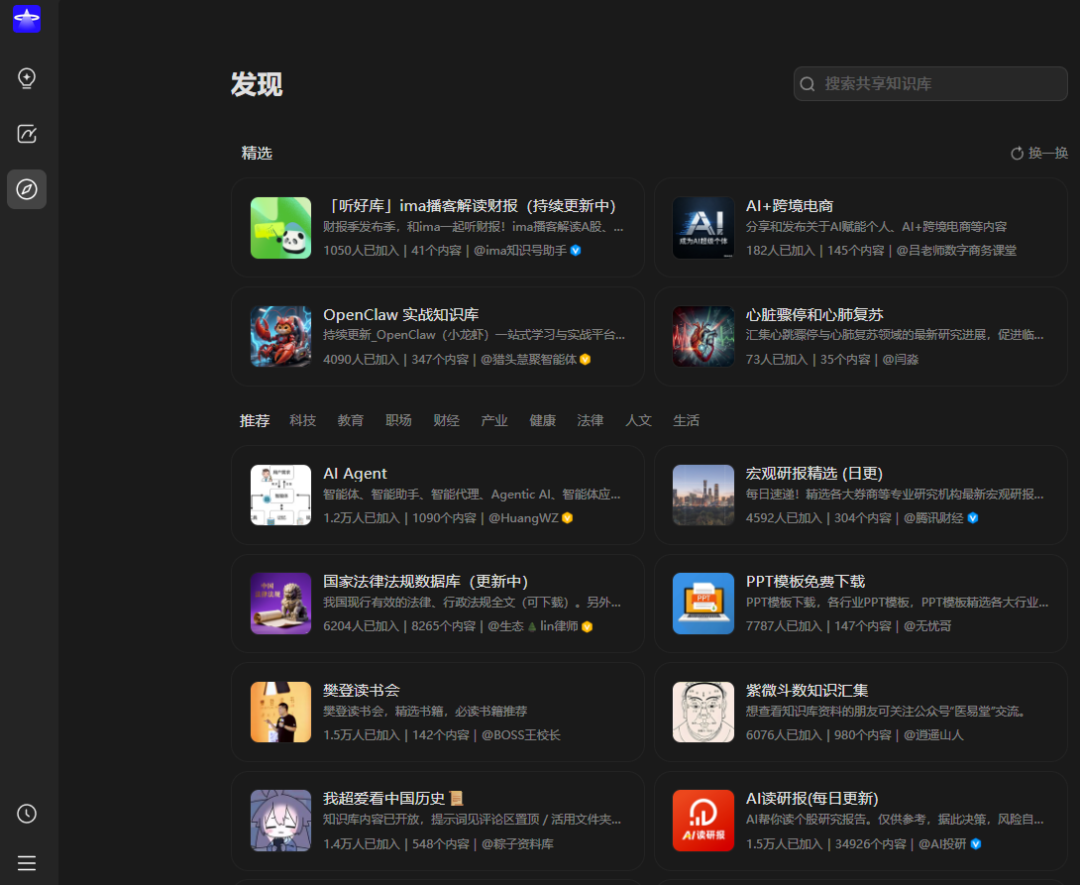Open the hamburger menu at sidebar bottom
This screenshot has width=1080, height=885.
tap(26, 862)
